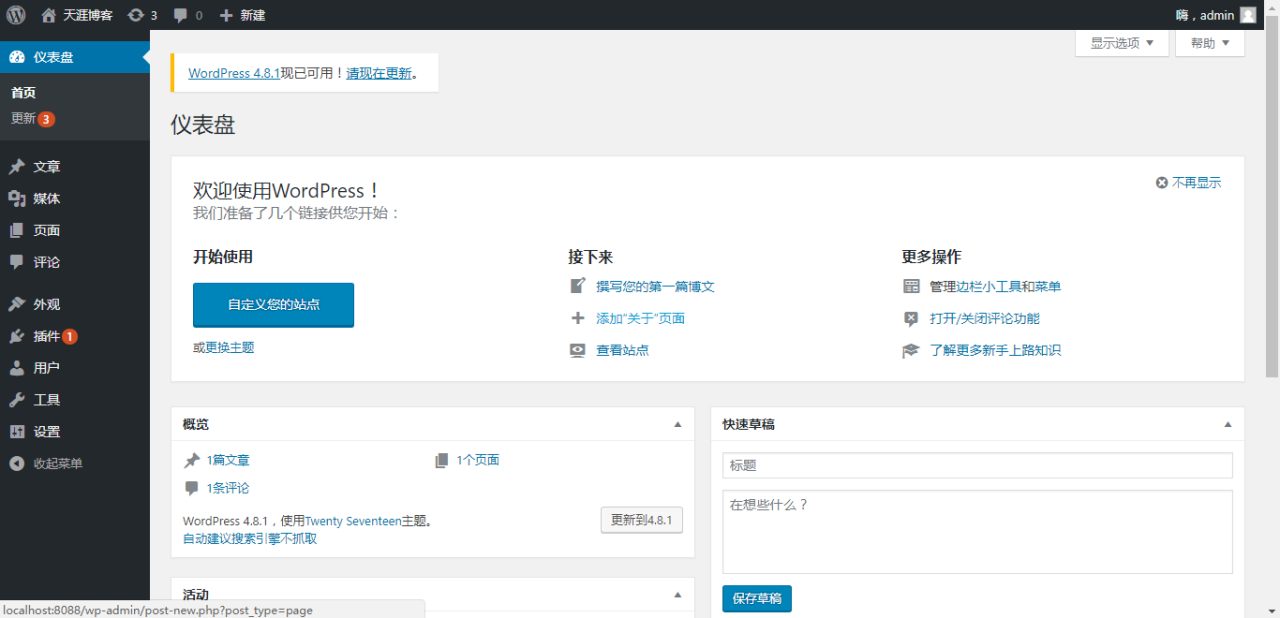Collapse the 快速草稿 panel arrow
This screenshot has width=1280, height=618.
pos(1227,424)
